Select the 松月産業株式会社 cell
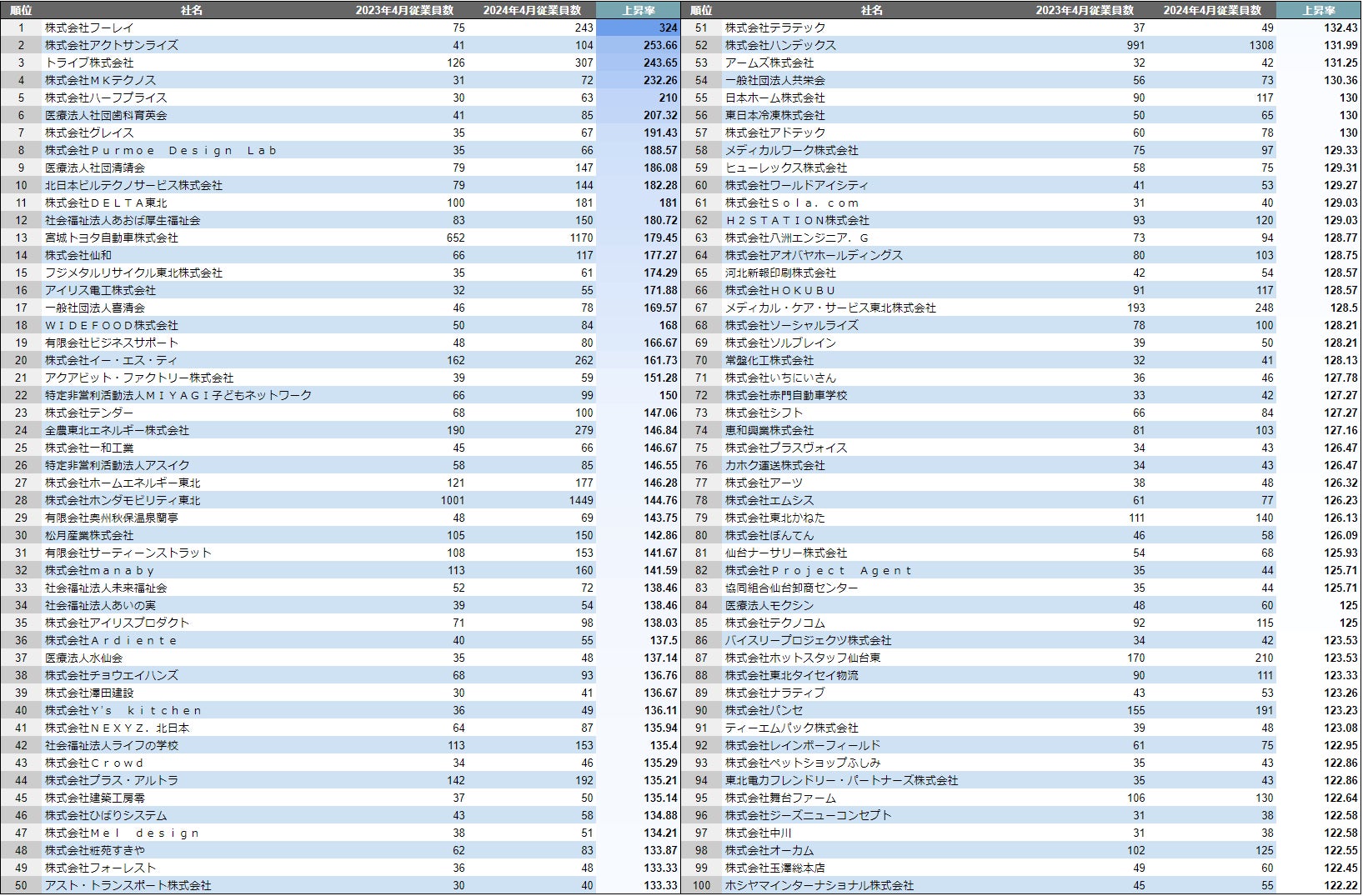The image size is (1363, 896). 89,535
